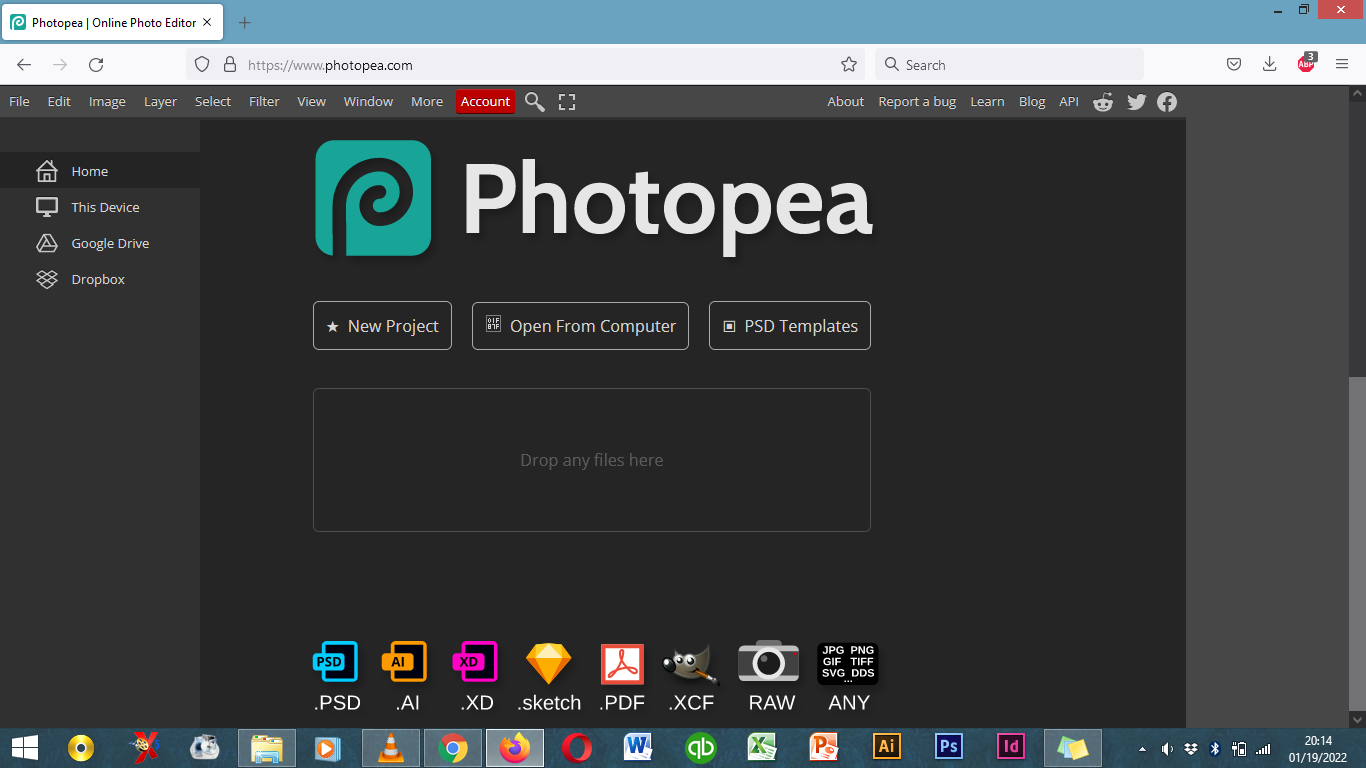Open the Image menu

(107, 102)
